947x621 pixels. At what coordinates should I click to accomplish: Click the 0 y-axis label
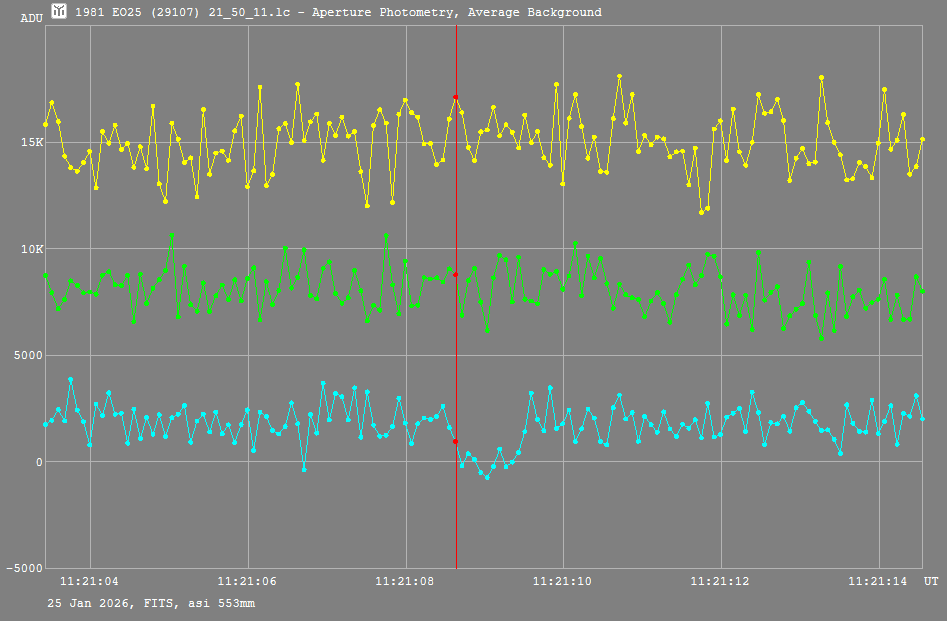tap(39, 462)
